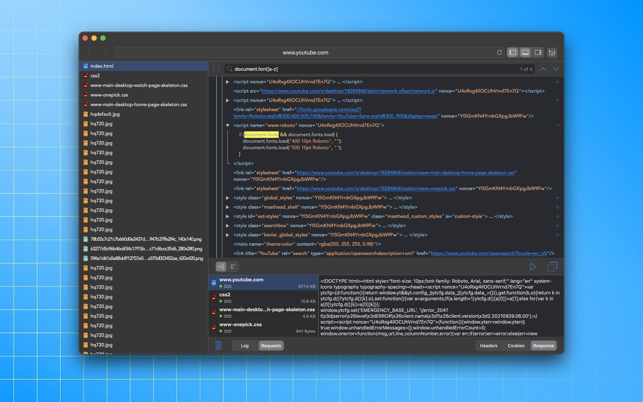643x402 pixels.
Task: Click the plus icon on the kevlar_global_styles row
Action: 557,235
